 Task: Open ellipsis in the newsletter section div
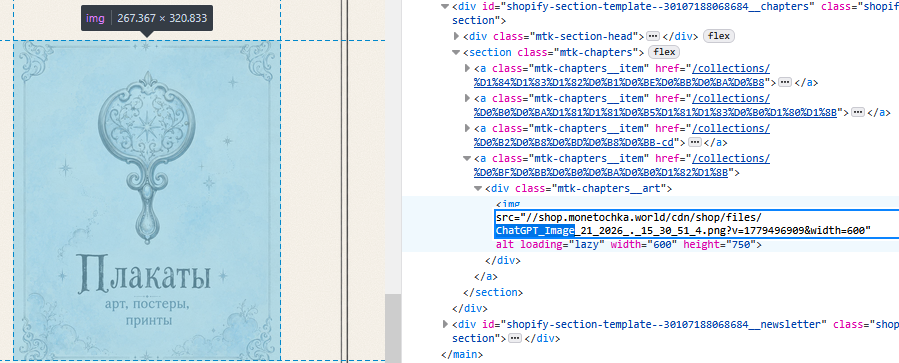click(515, 338)
